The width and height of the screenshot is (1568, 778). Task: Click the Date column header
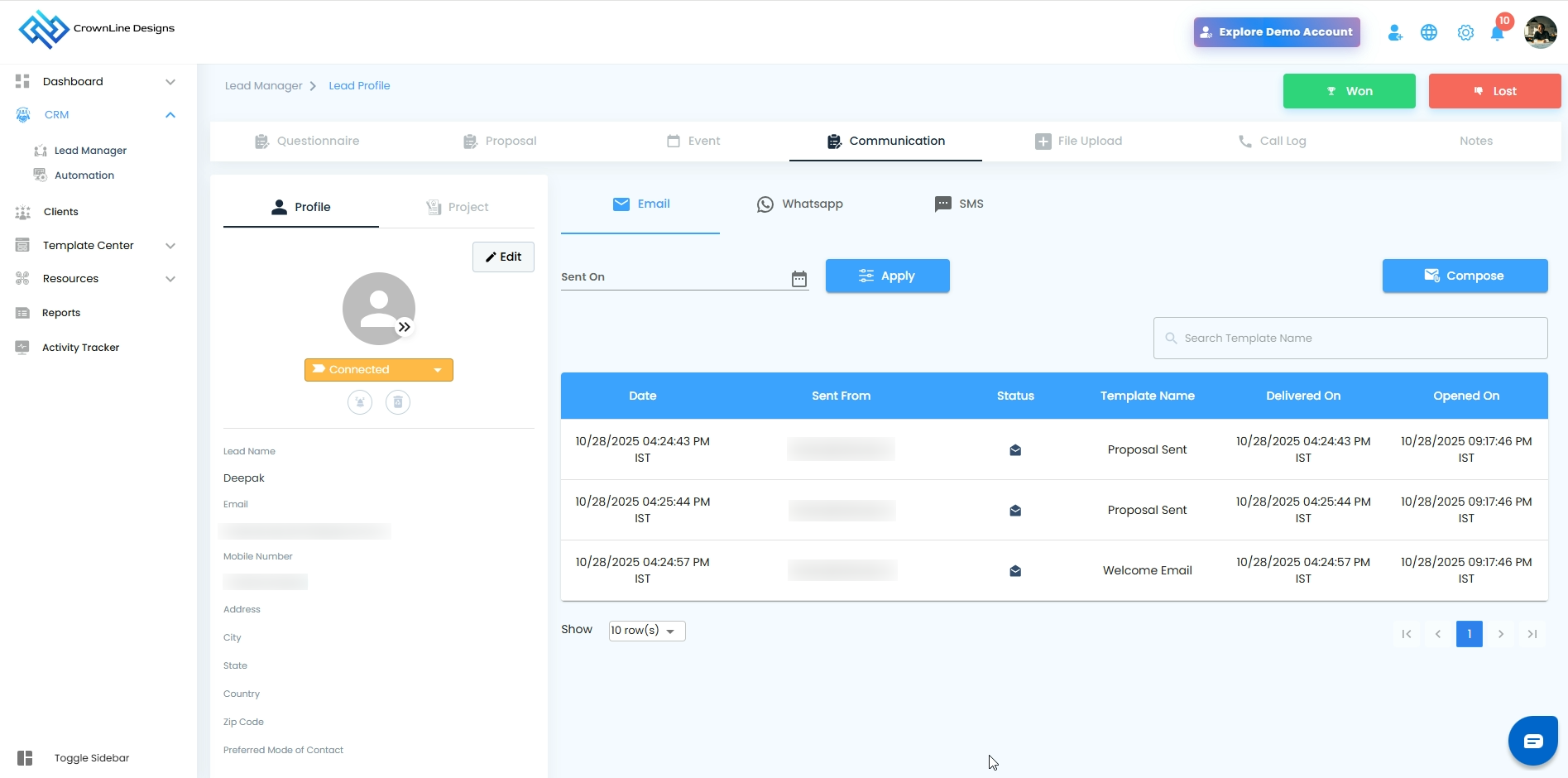643,396
